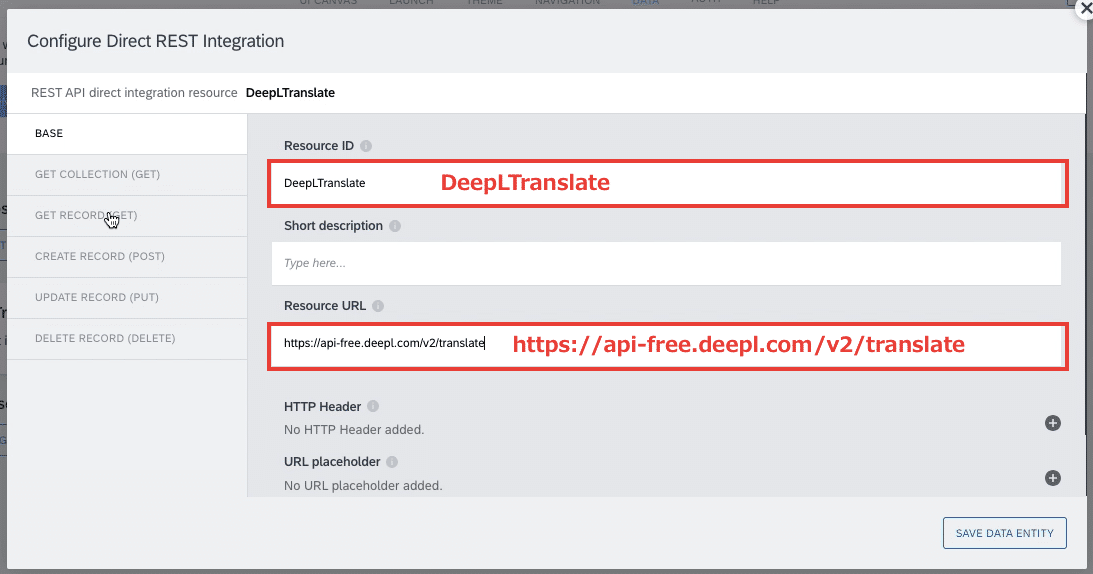Click the 'No URL placeholder added.' text
This screenshot has height=574, width=1093.
click(362, 485)
